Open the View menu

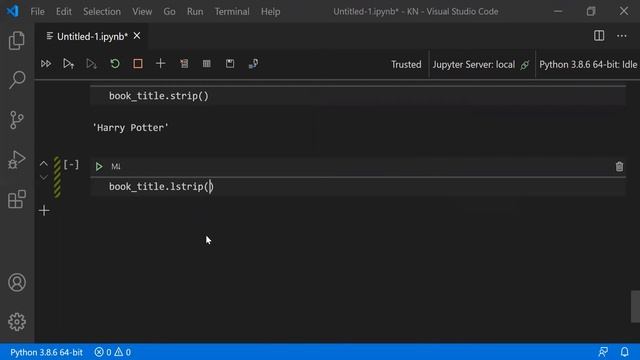142,11
